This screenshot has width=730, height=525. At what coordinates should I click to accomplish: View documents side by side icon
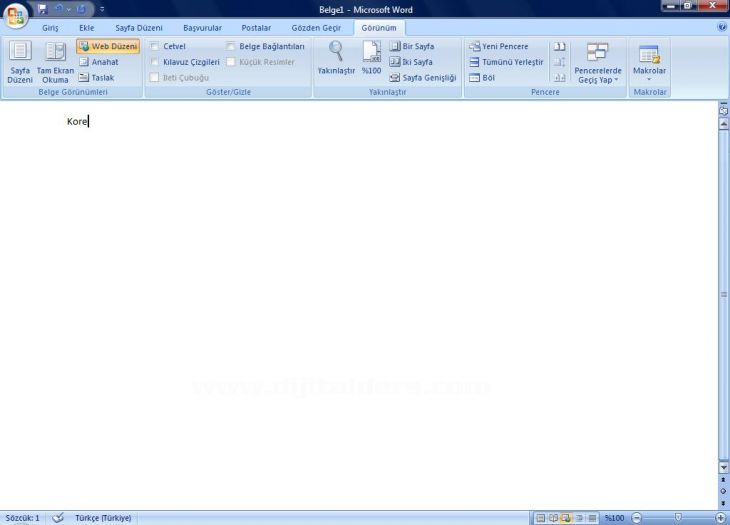(559, 46)
